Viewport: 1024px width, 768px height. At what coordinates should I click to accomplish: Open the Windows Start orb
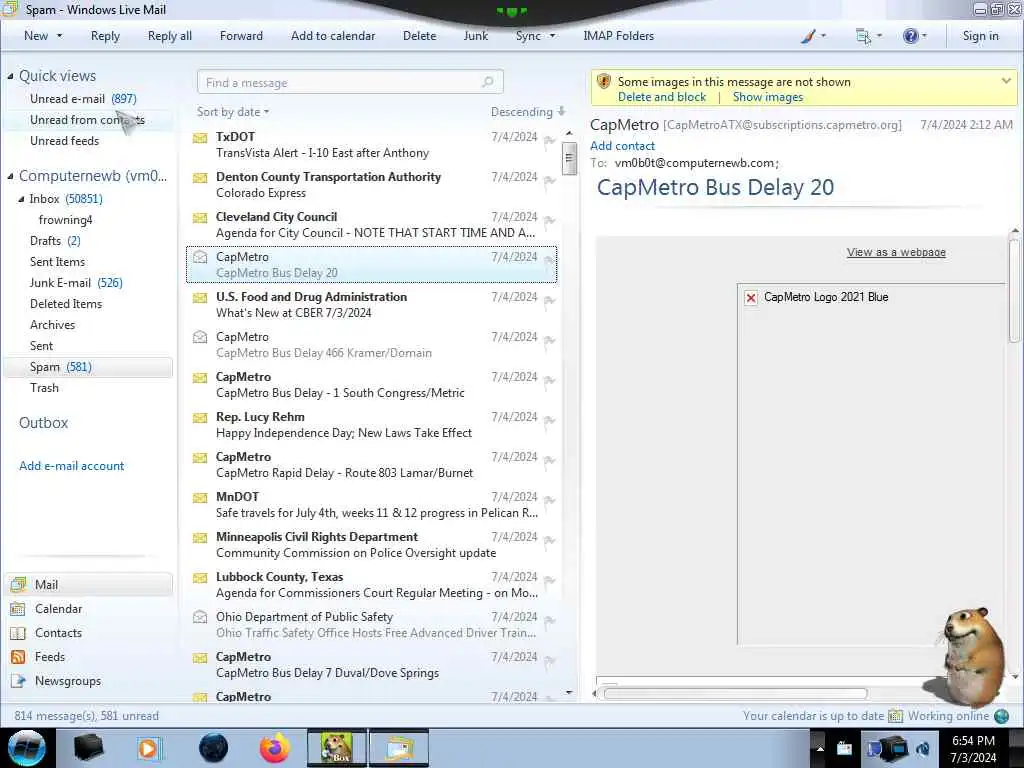(x=27, y=748)
